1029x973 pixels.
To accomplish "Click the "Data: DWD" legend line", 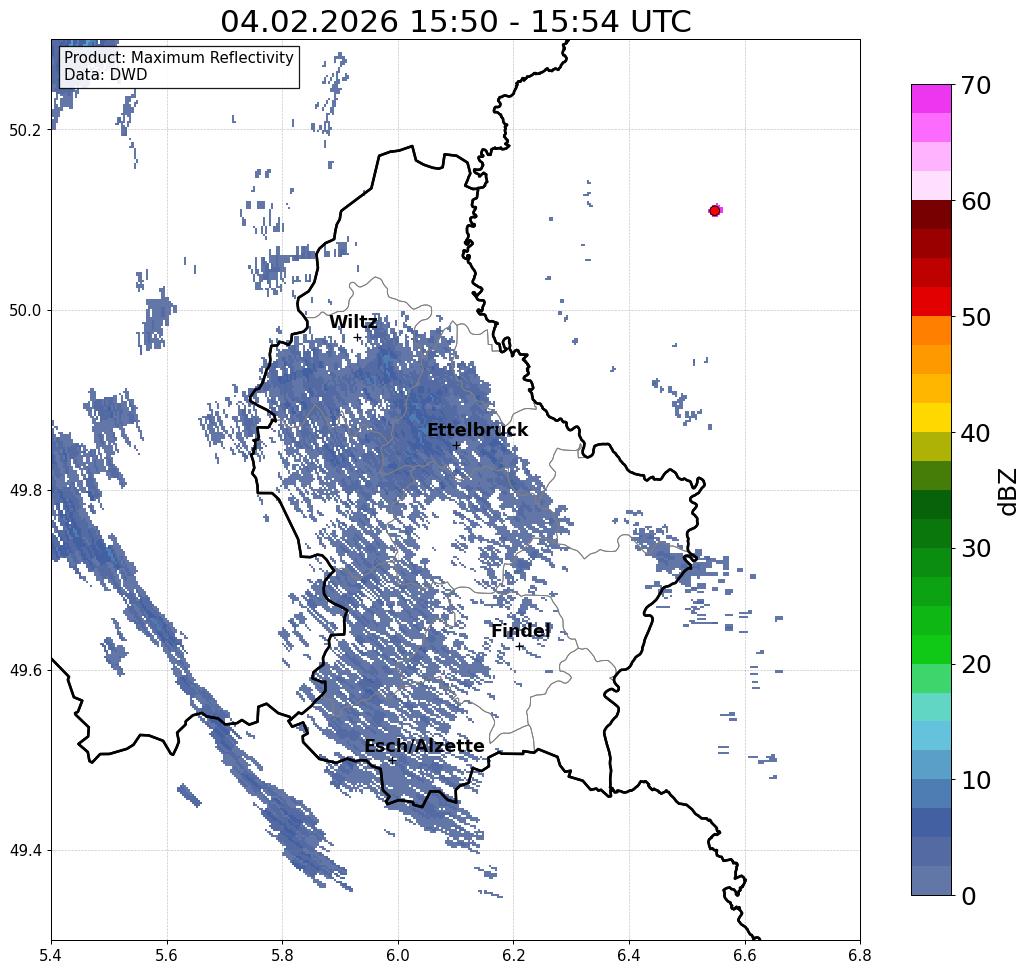I will pos(106,75).
